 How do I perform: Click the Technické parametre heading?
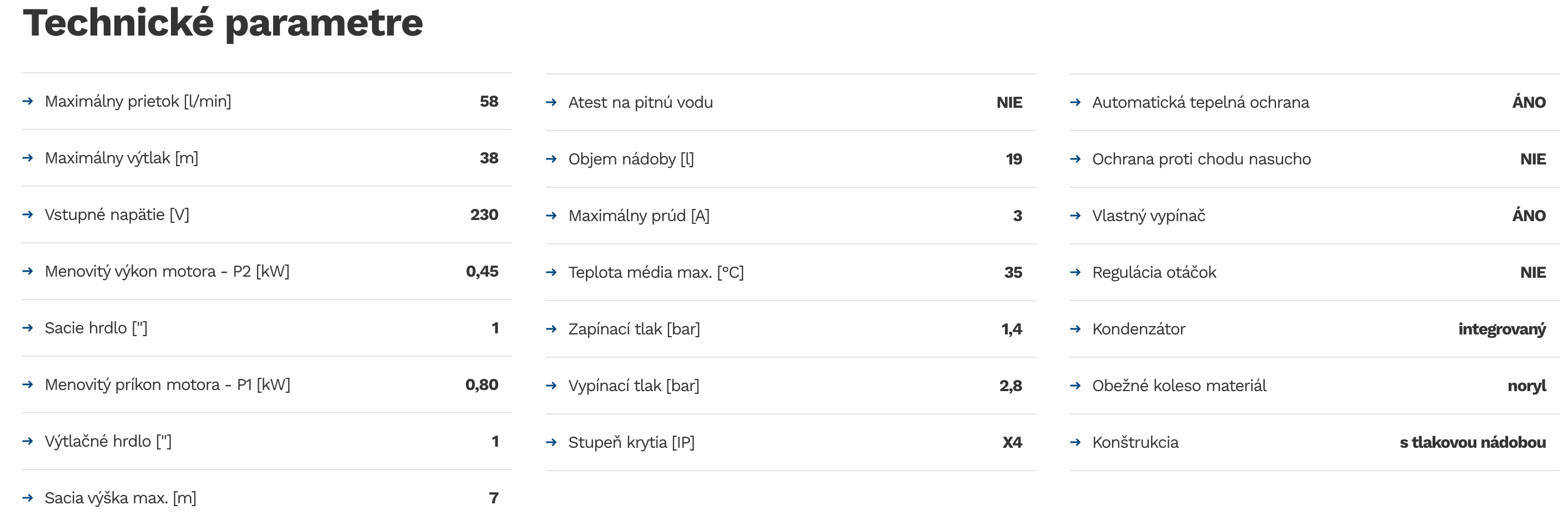pos(223,24)
